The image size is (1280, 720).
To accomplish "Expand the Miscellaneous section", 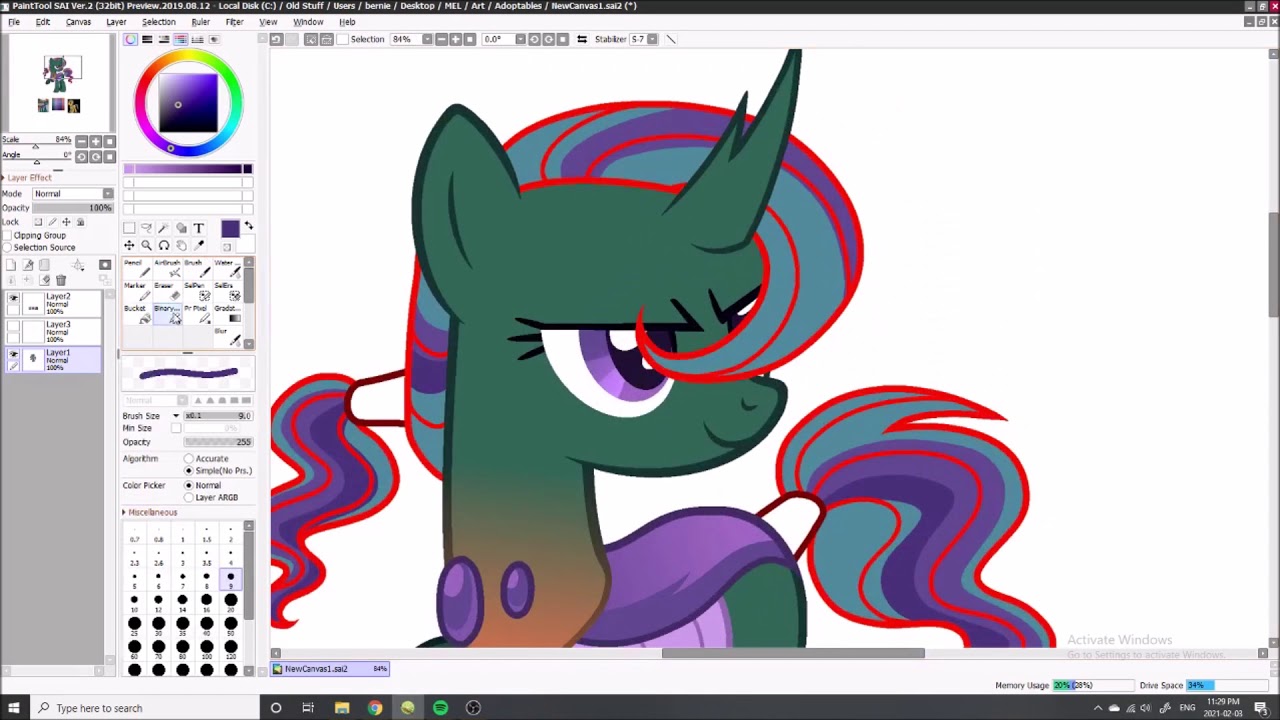I will point(150,512).
